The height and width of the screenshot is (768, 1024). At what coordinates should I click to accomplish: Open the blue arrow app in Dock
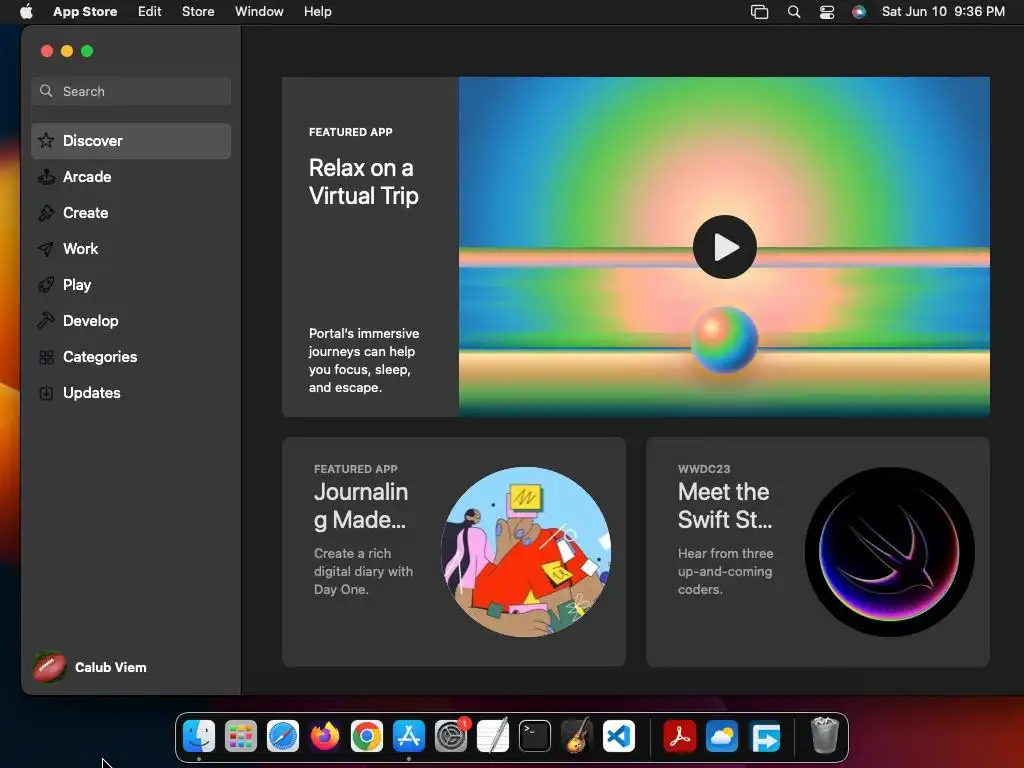tap(764, 737)
